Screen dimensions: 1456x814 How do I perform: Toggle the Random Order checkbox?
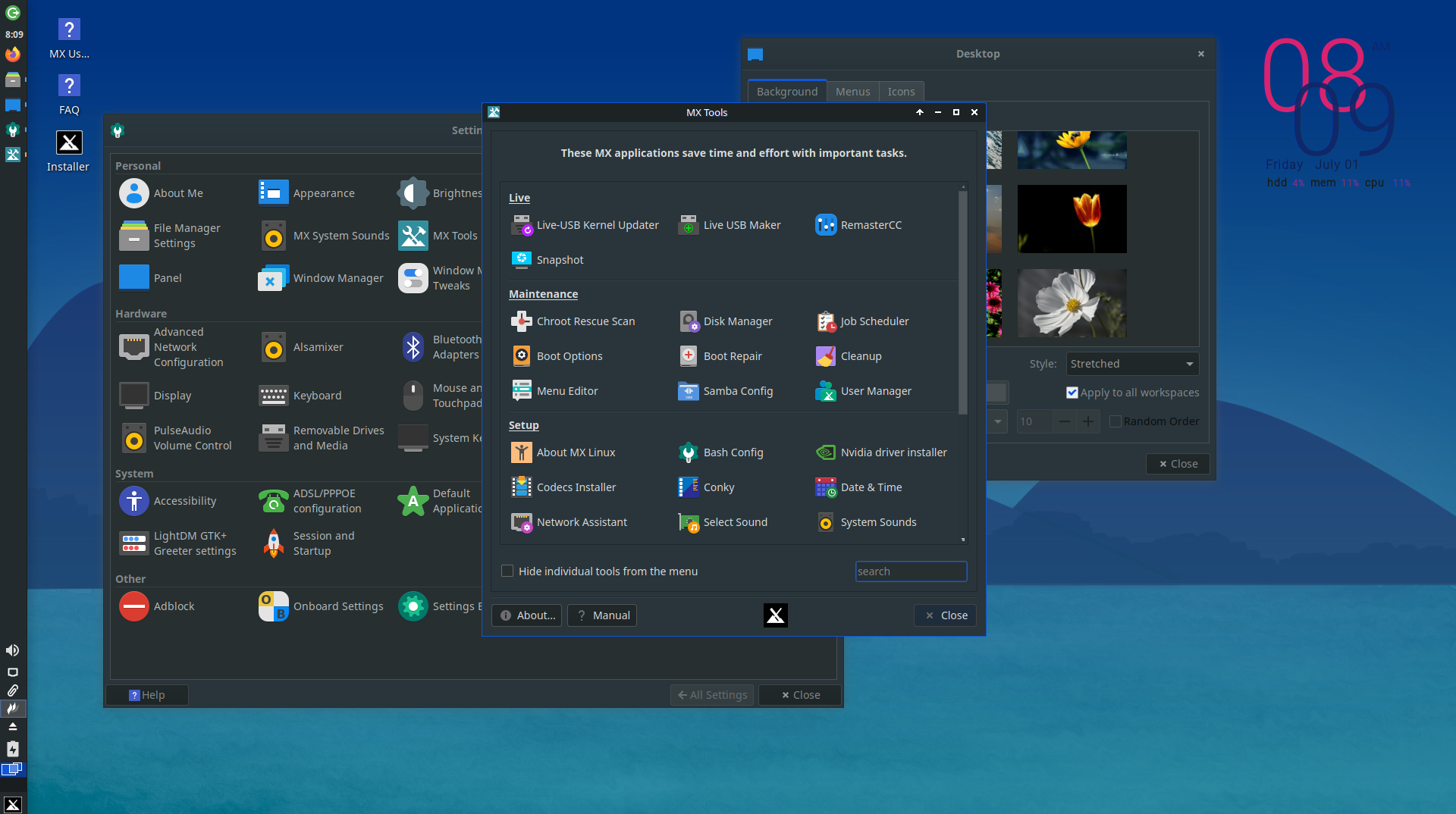tap(1116, 421)
